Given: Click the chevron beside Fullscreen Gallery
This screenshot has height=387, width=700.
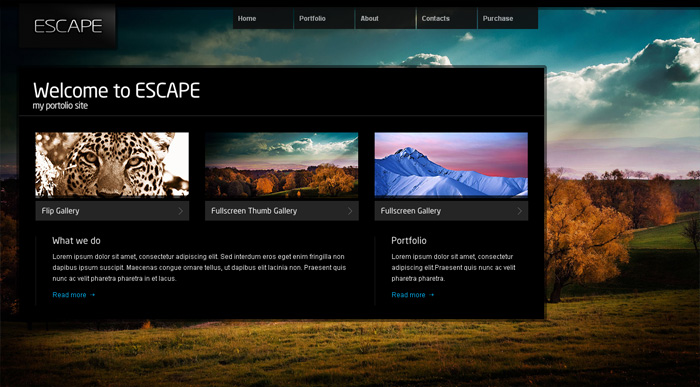Looking at the screenshot, I should click(520, 211).
